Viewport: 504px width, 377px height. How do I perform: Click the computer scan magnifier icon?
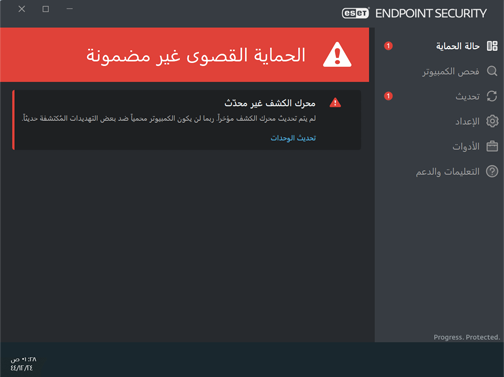[492, 71]
